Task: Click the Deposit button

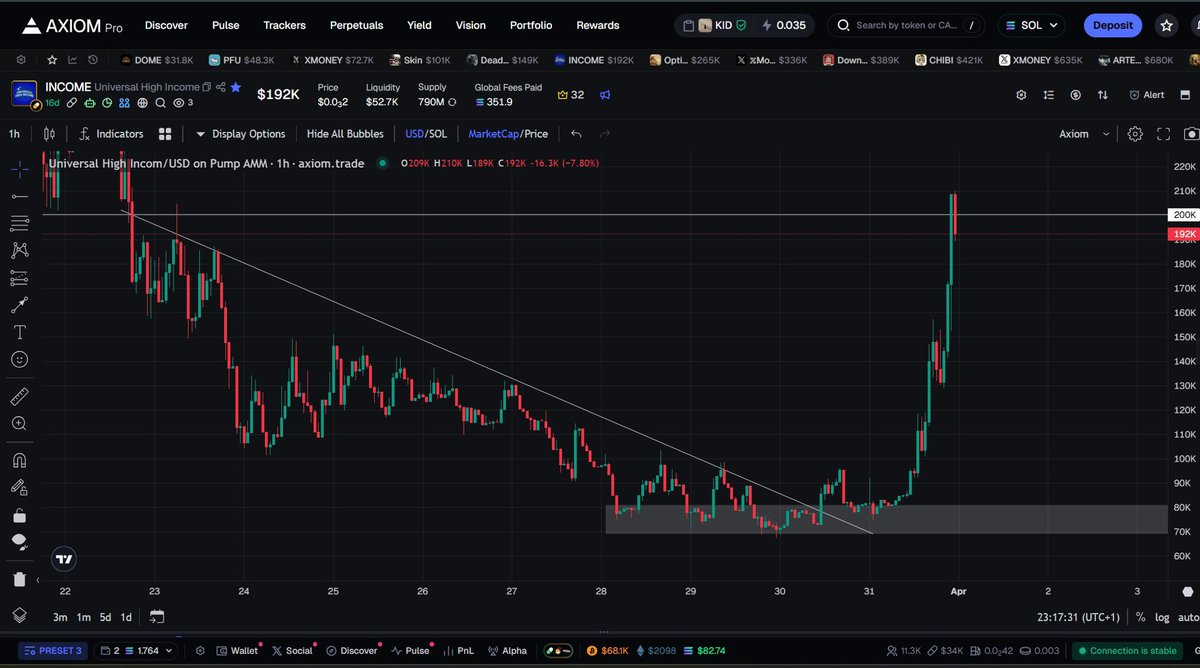Action: tap(1113, 25)
